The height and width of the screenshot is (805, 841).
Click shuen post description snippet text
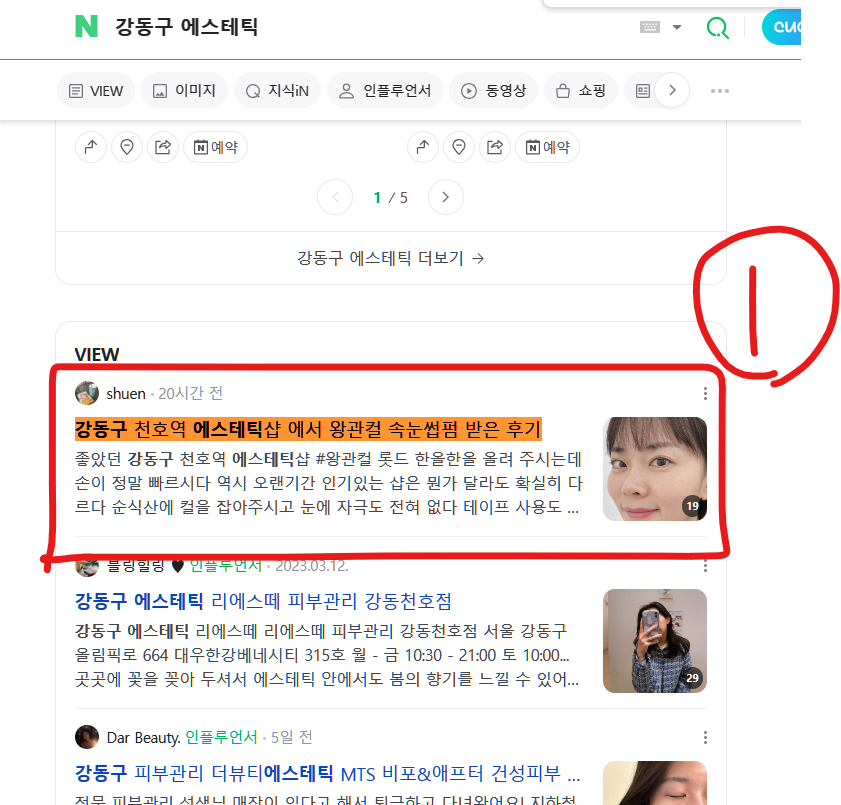point(328,483)
